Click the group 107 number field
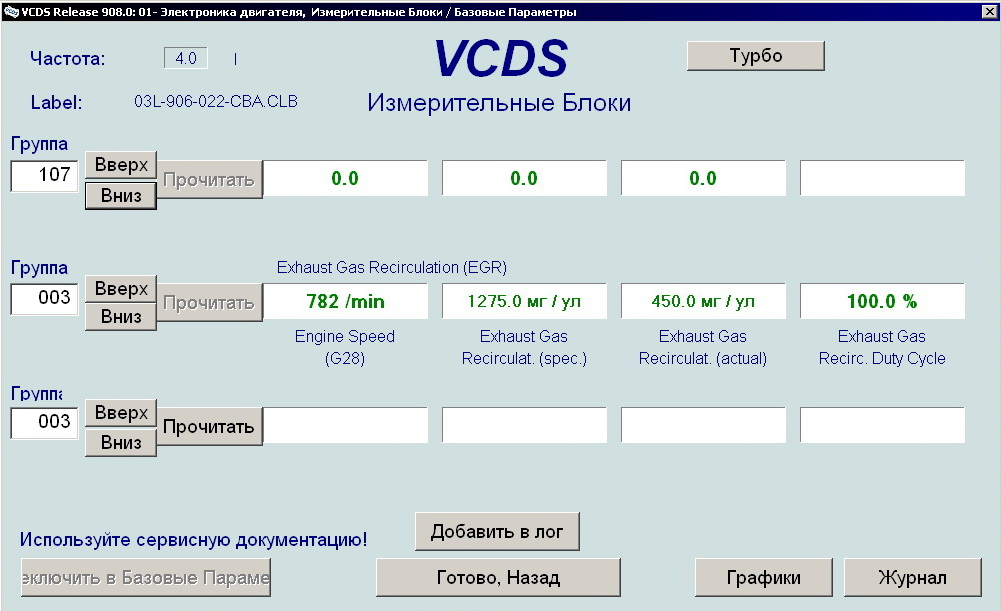The width and height of the screenshot is (1001, 611). tap(44, 176)
